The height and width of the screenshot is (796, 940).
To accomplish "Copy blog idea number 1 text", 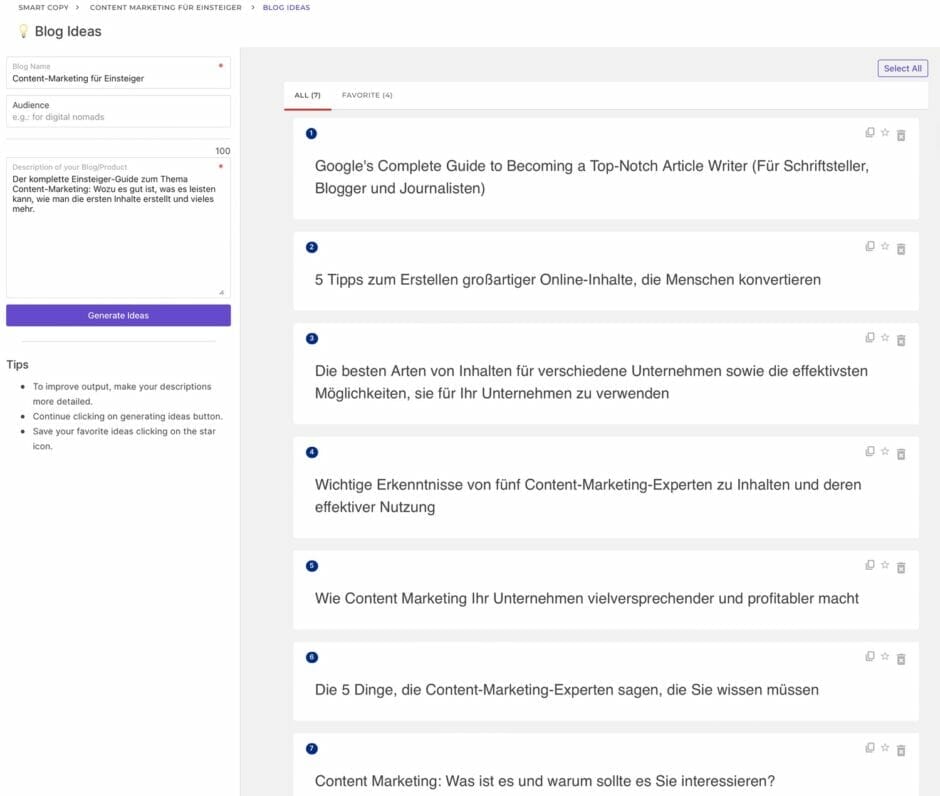I will coord(869,133).
